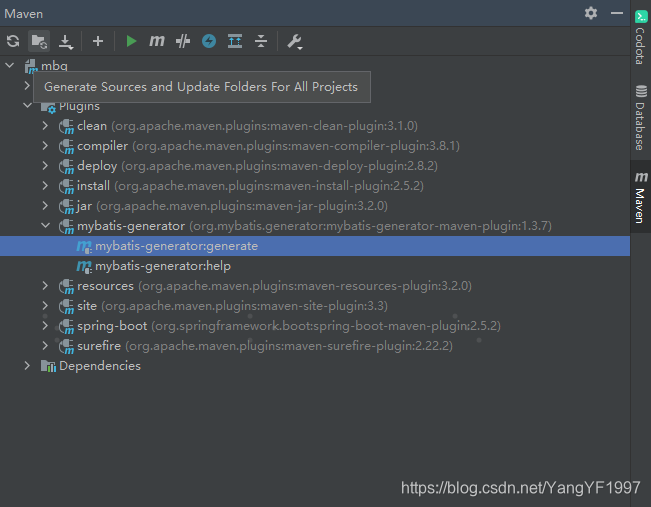Select the compiler plugin row
The image size is (651, 507).
pyautogui.click(x=315, y=146)
